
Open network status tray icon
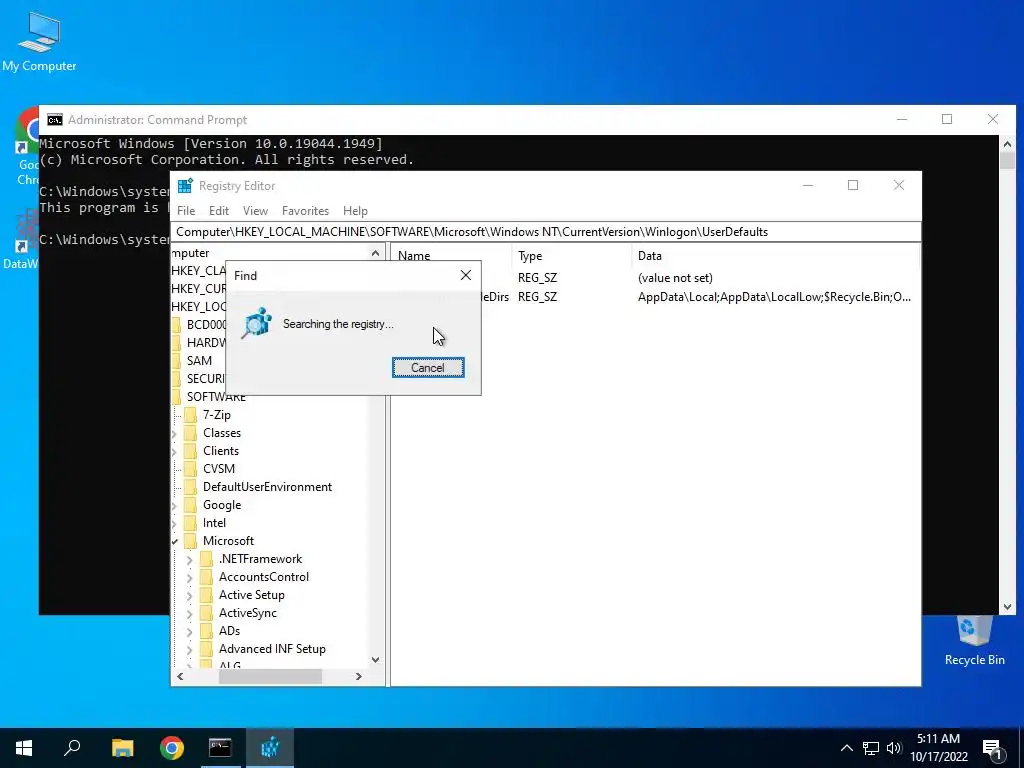pos(871,748)
